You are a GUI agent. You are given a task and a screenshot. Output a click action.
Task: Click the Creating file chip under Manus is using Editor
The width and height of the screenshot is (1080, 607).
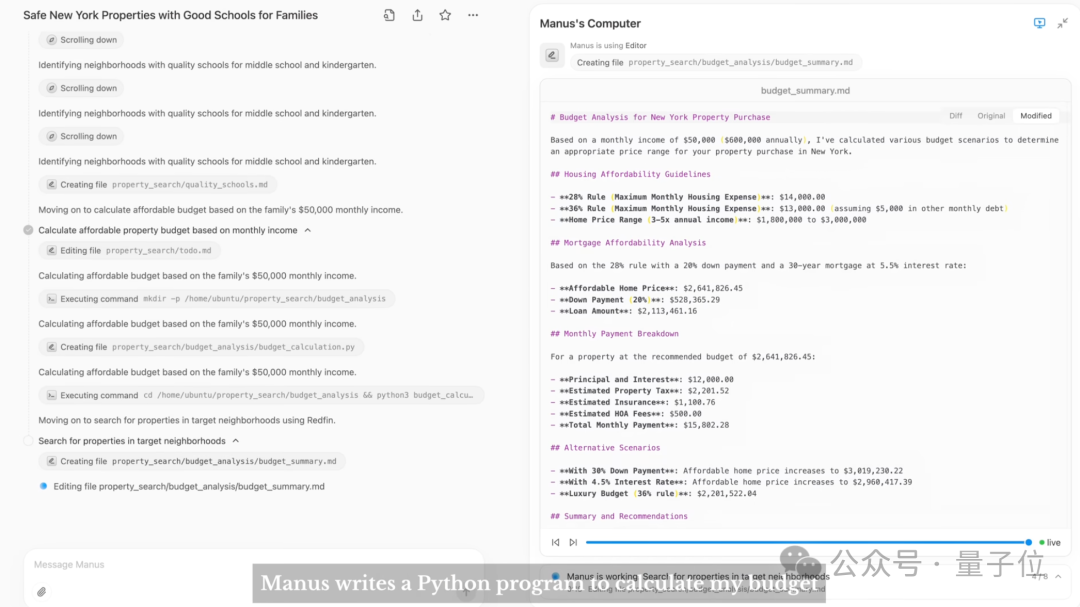pyautogui.click(x=715, y=63)
